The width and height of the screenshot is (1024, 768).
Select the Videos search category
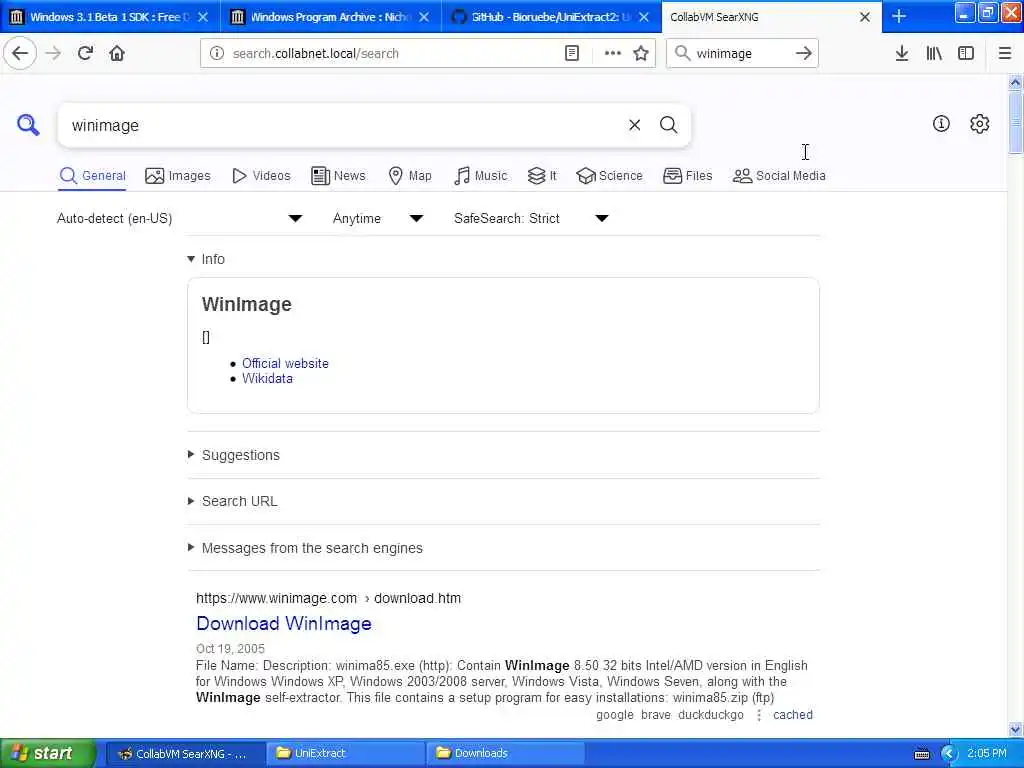(x=261, y=176)
